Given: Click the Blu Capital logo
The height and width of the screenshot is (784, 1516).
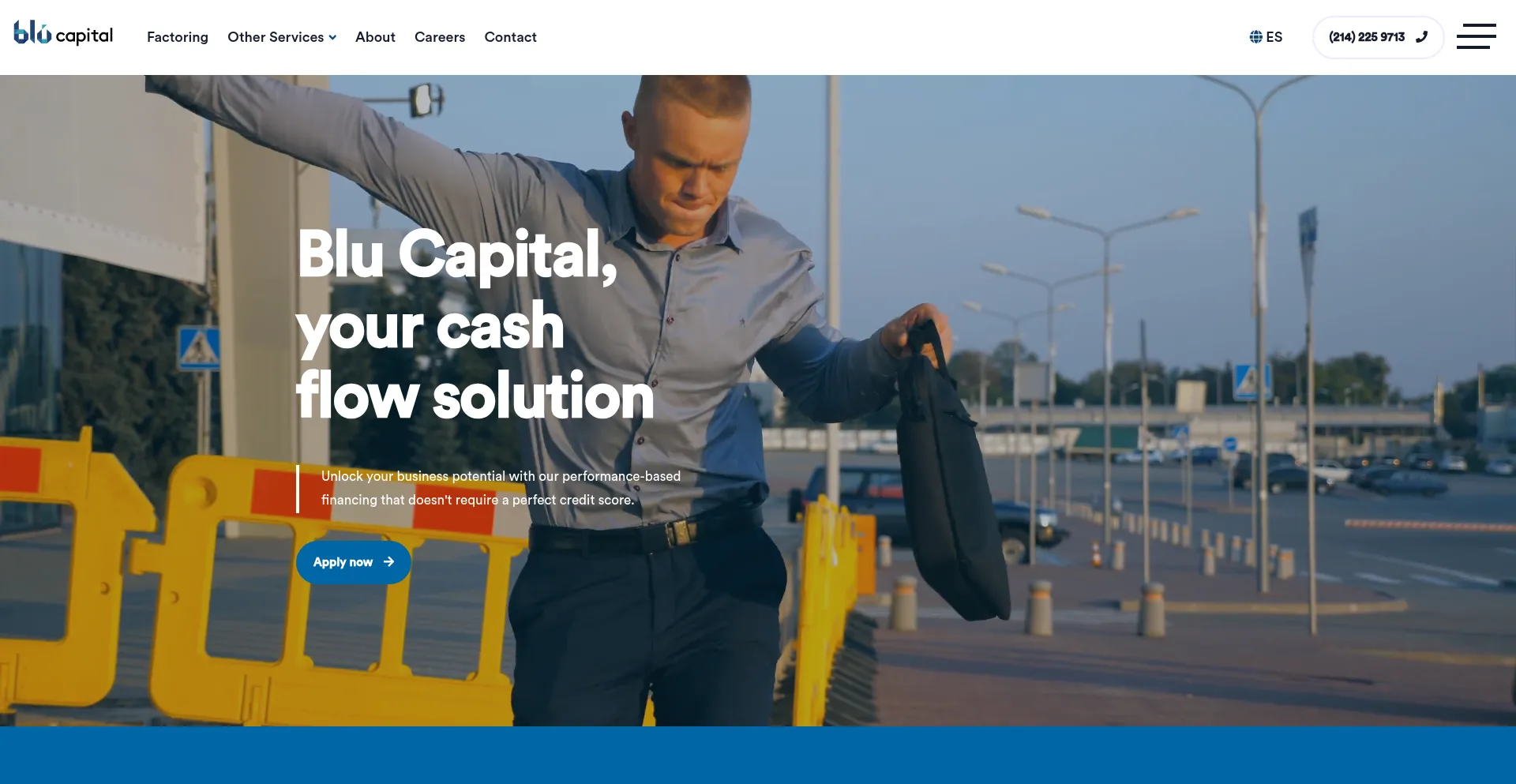Looking at the screenshot, I should pyautogui.click(x=63, y=33).
